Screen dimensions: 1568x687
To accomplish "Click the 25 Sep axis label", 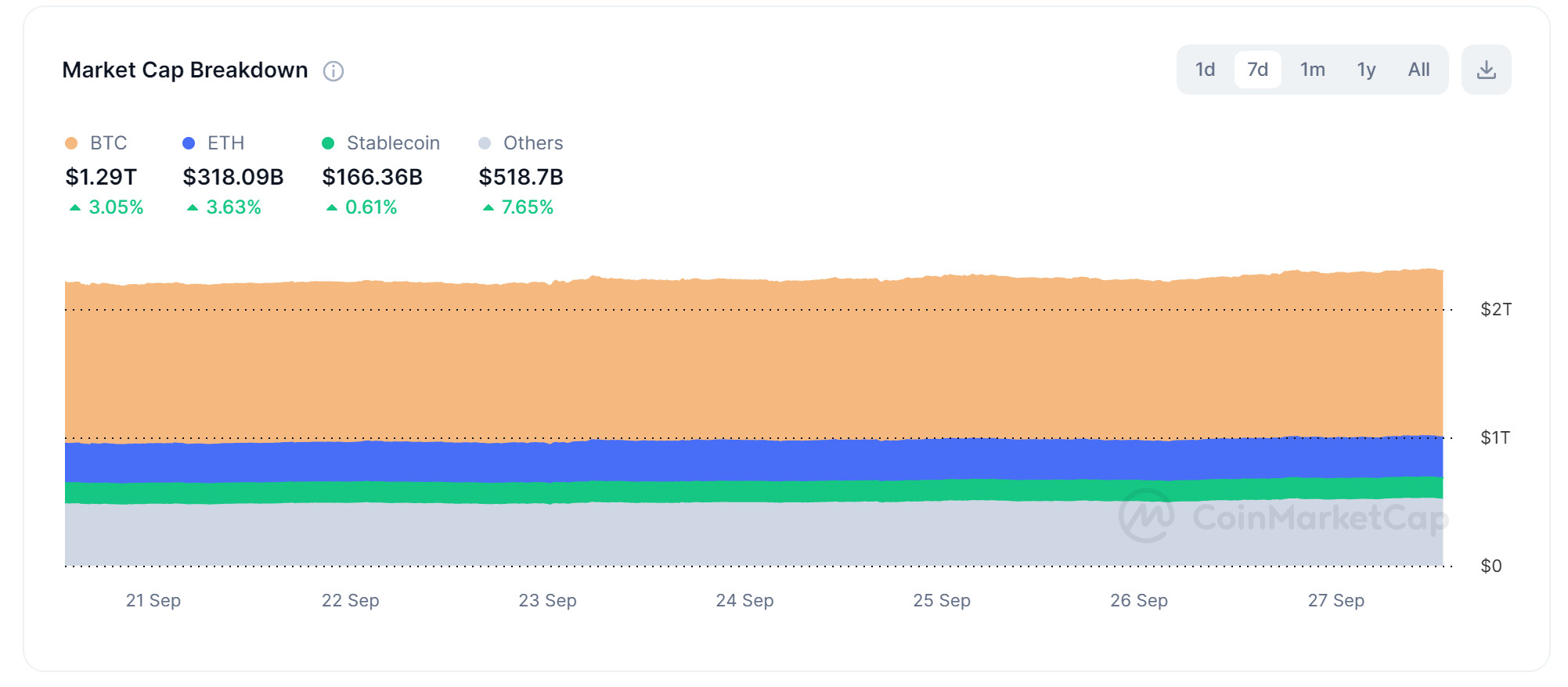I will pyautogui.click(x=942, y=601).
